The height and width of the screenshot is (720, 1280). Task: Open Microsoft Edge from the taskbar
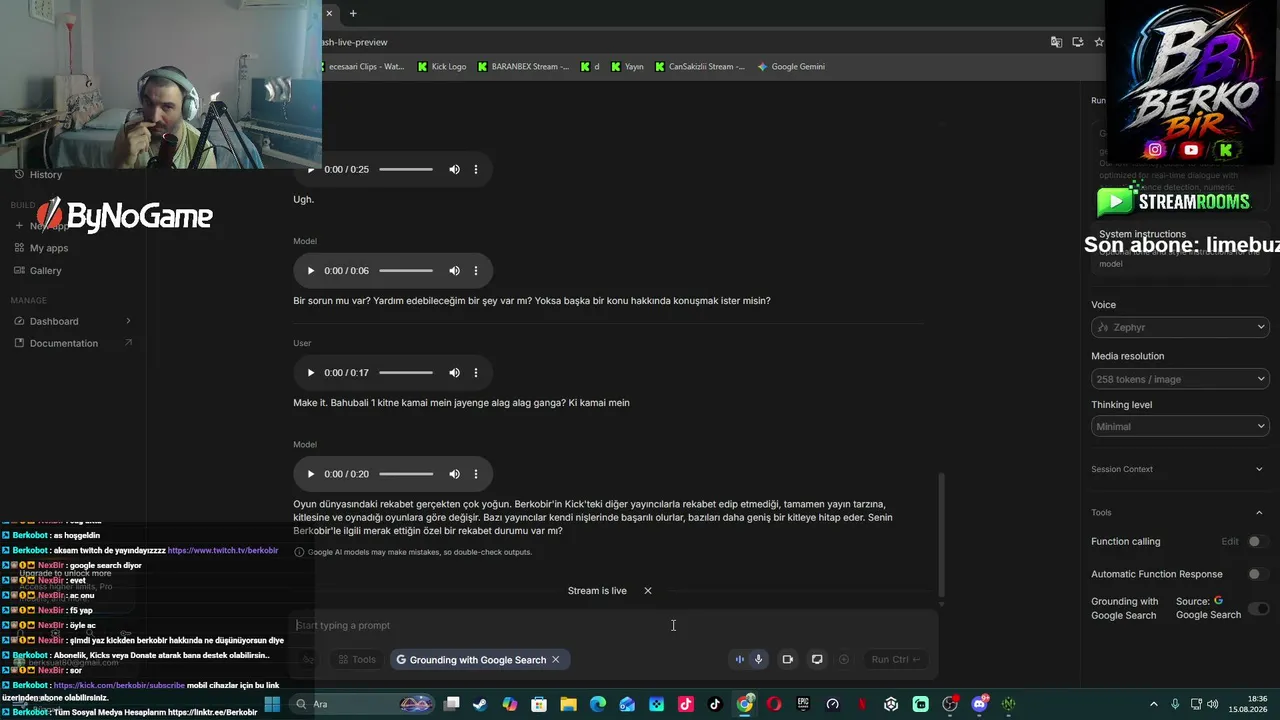tap(598, 704)
